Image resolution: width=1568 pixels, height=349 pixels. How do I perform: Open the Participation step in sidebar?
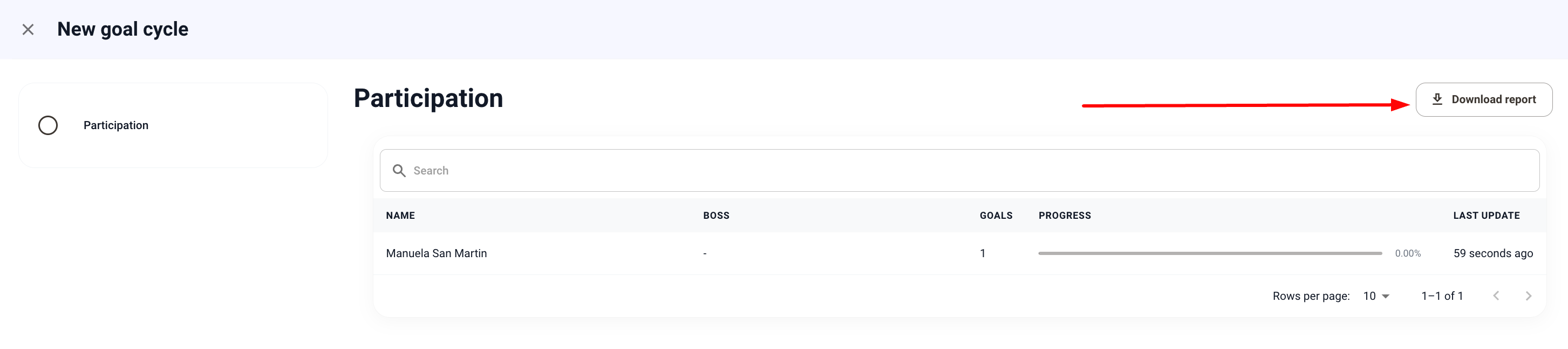(x=115, y=125)
